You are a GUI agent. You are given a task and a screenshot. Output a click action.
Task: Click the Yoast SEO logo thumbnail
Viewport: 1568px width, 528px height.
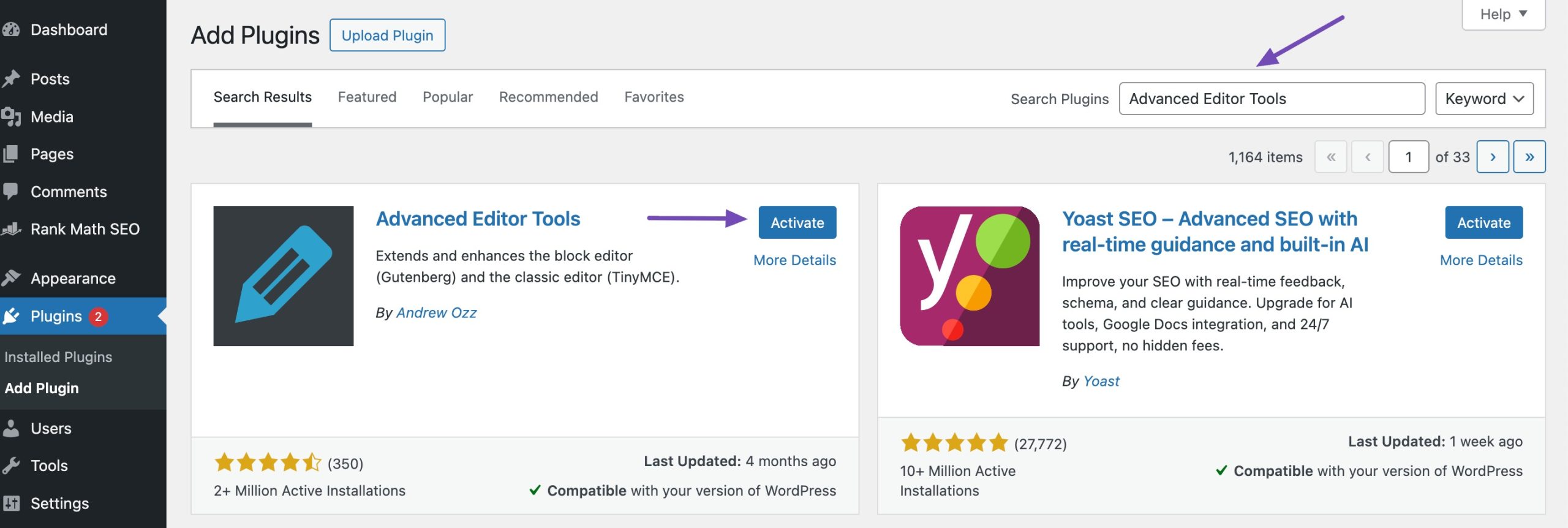[x=970, y=276]
